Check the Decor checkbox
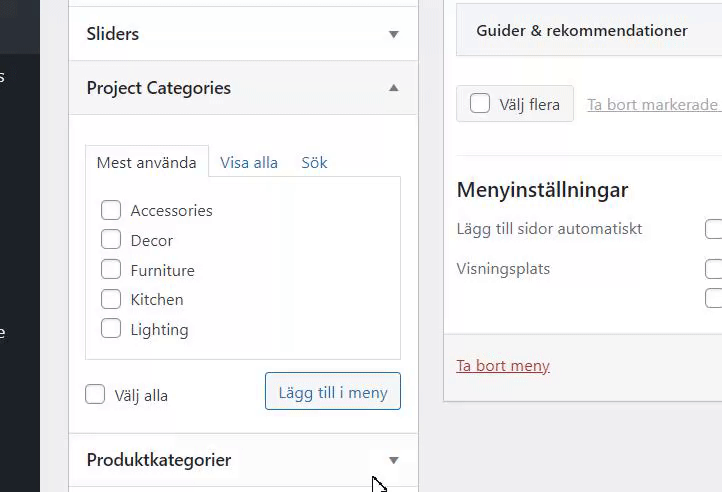Screen dimensions: 722x492 111,240
